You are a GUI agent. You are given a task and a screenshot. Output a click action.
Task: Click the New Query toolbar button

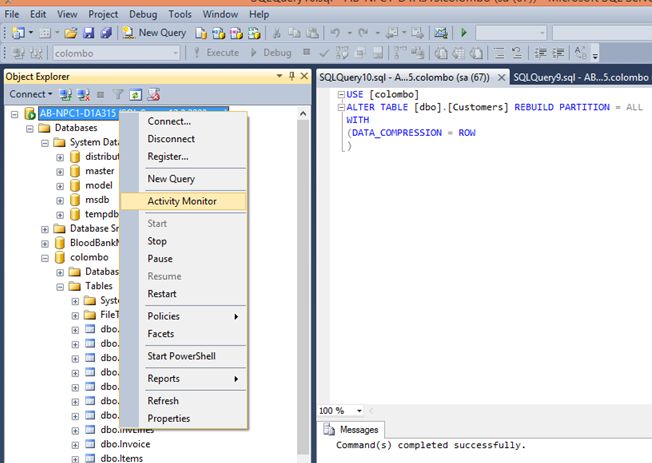point(154,33)
